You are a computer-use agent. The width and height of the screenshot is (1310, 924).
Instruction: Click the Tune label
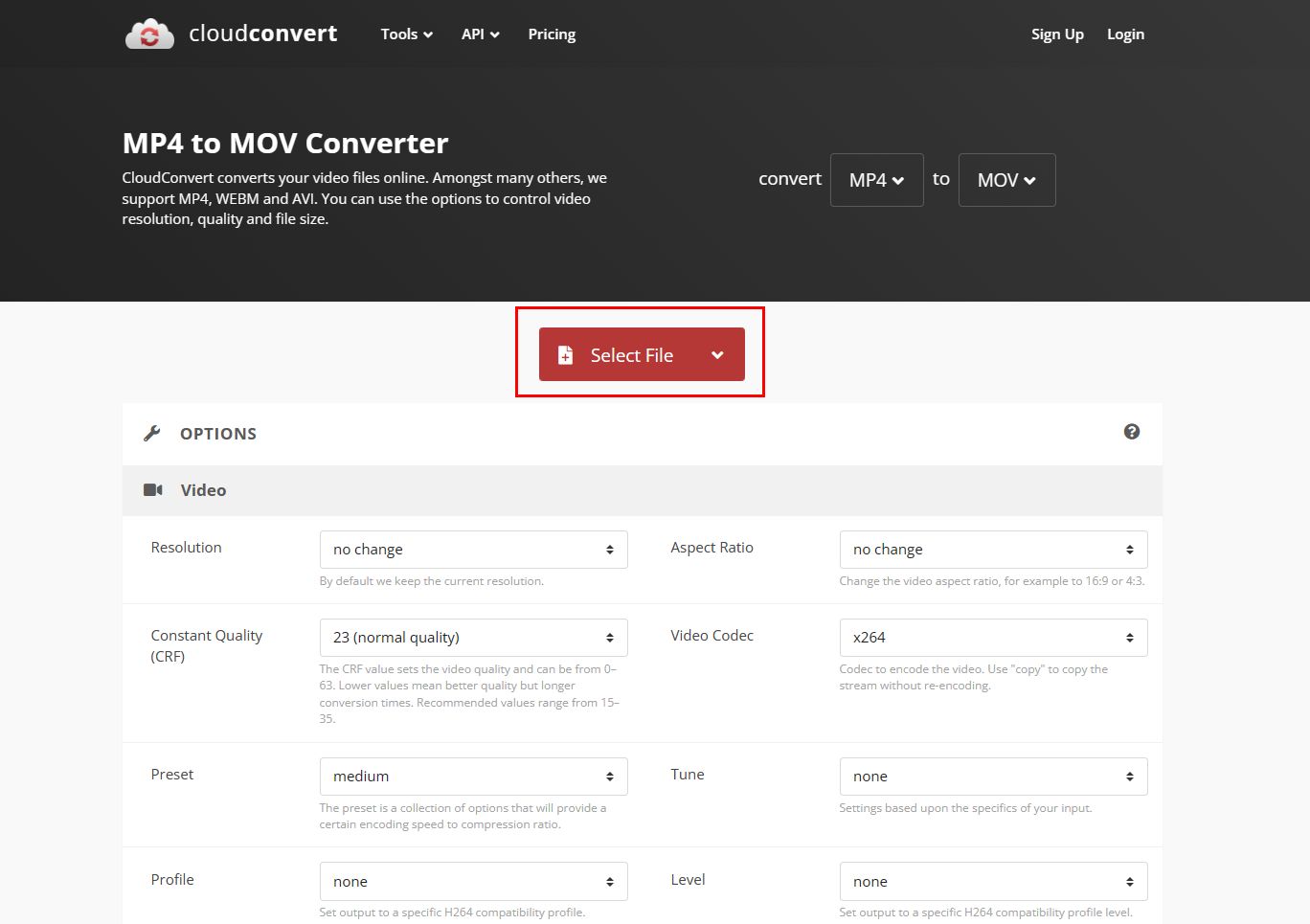[688, 775]
